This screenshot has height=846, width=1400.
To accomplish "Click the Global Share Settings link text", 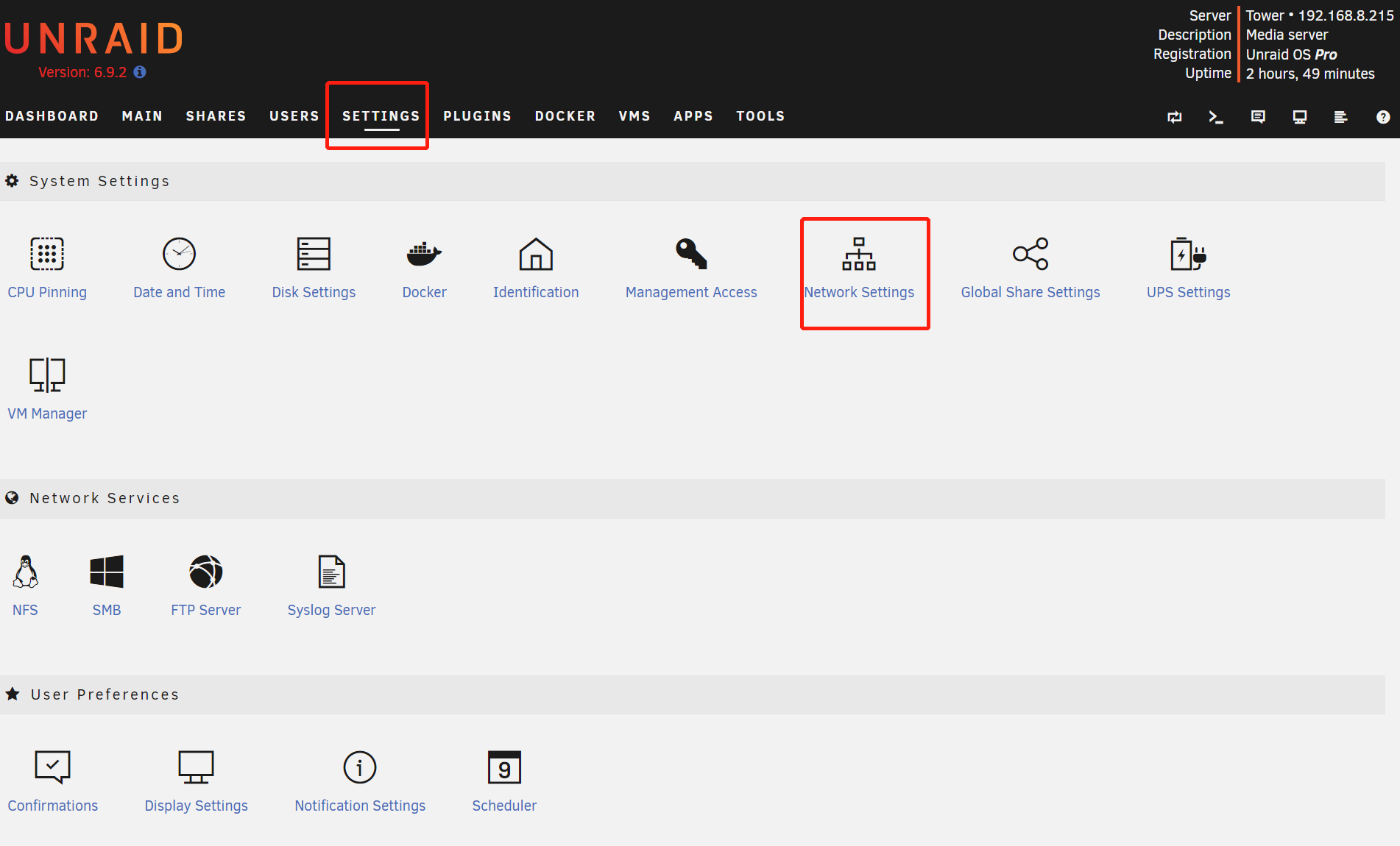I will tap(1030, 292).
